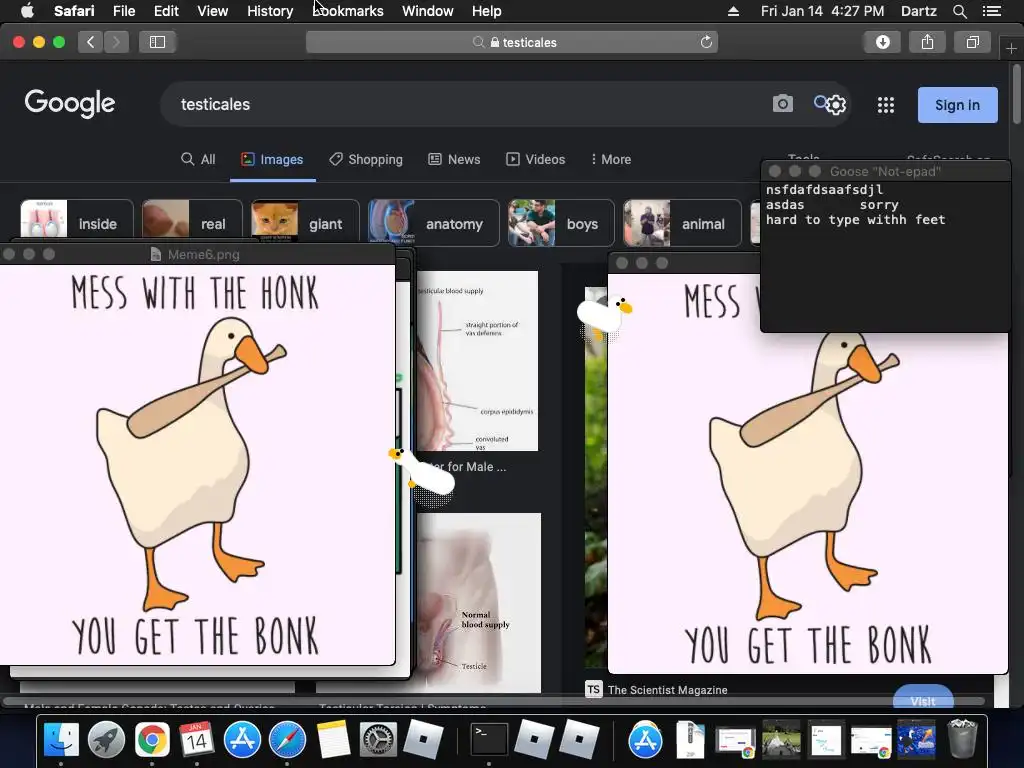This screenshot has height=768, width=1024.
Task: Open the Trash in the Dock
Action: (962, 739)
